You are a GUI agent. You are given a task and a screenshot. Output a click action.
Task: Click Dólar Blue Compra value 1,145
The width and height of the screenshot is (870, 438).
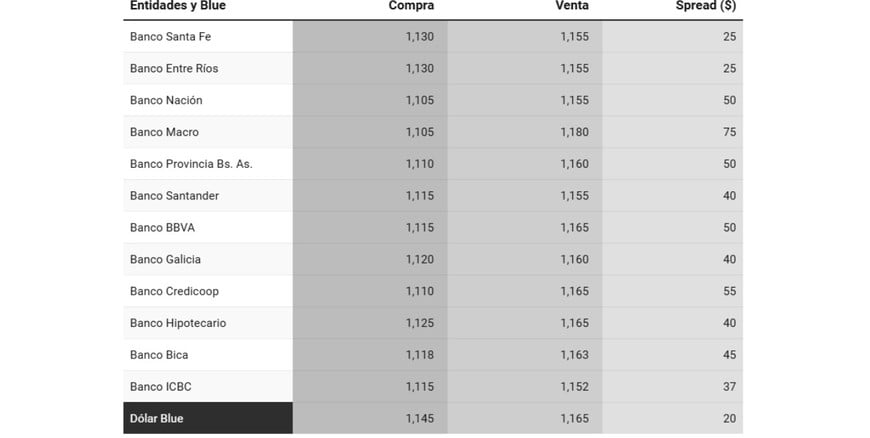point(420,419)
